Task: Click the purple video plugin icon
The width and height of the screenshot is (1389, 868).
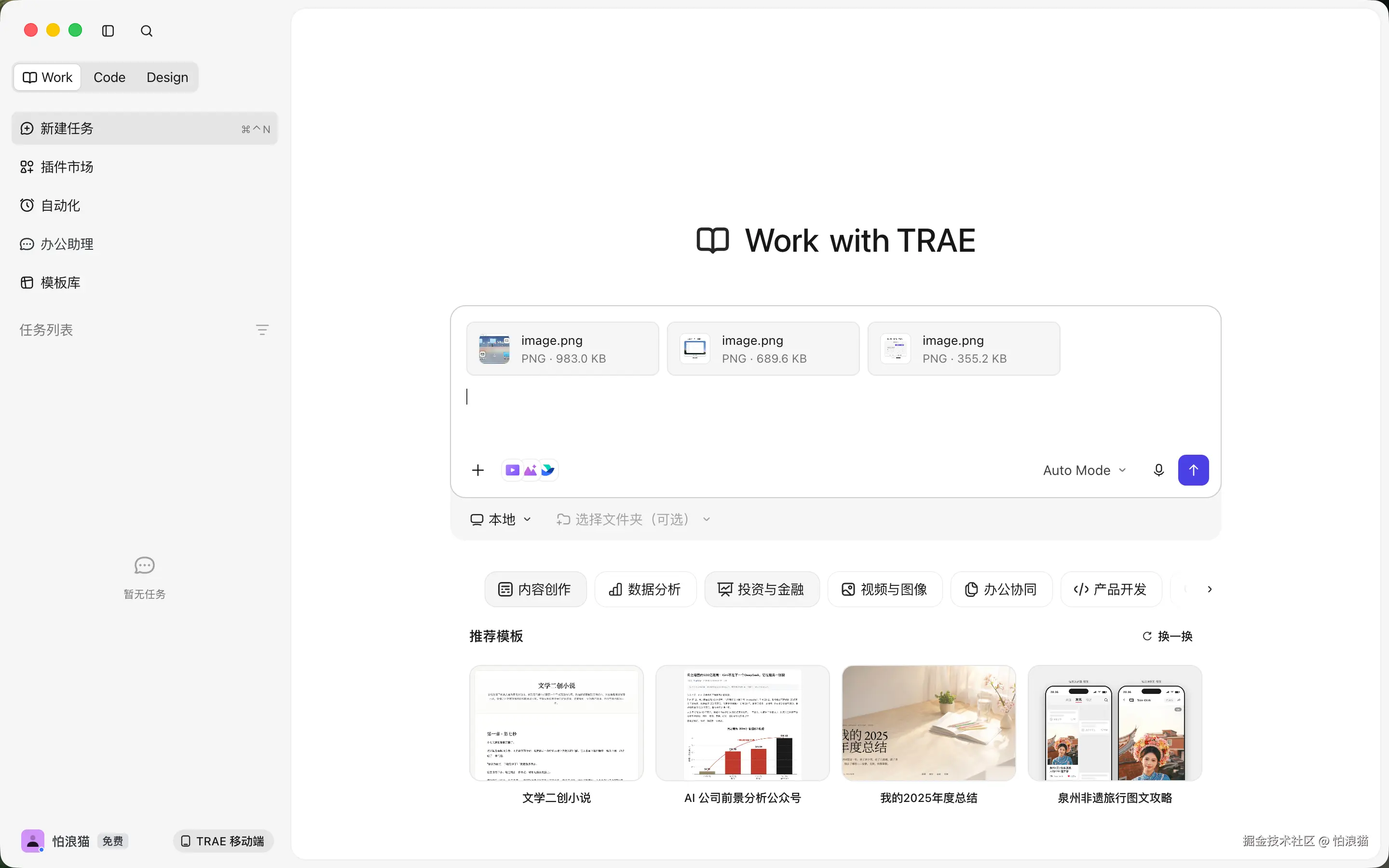Action: pos(513,471)
